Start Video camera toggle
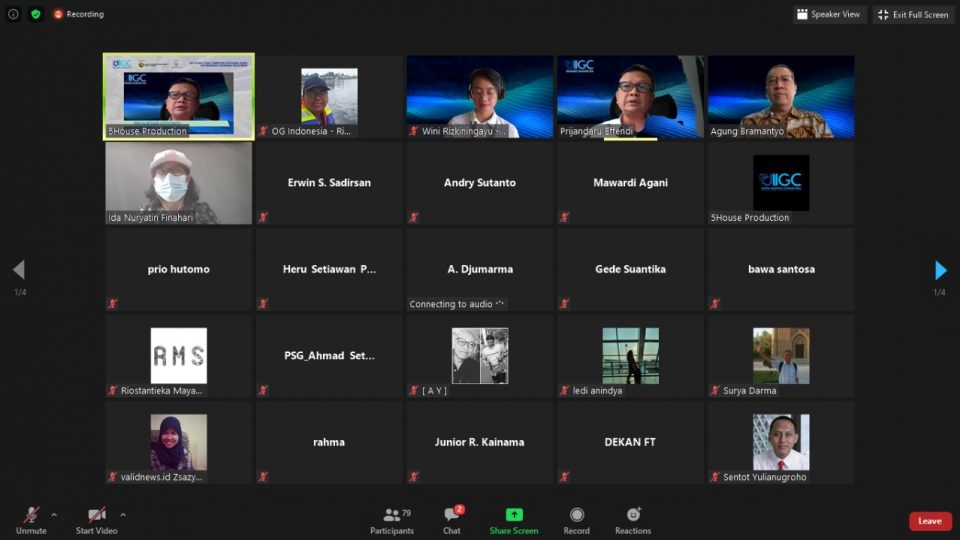Viewport: 960px width, 540px height. point(97,515)
